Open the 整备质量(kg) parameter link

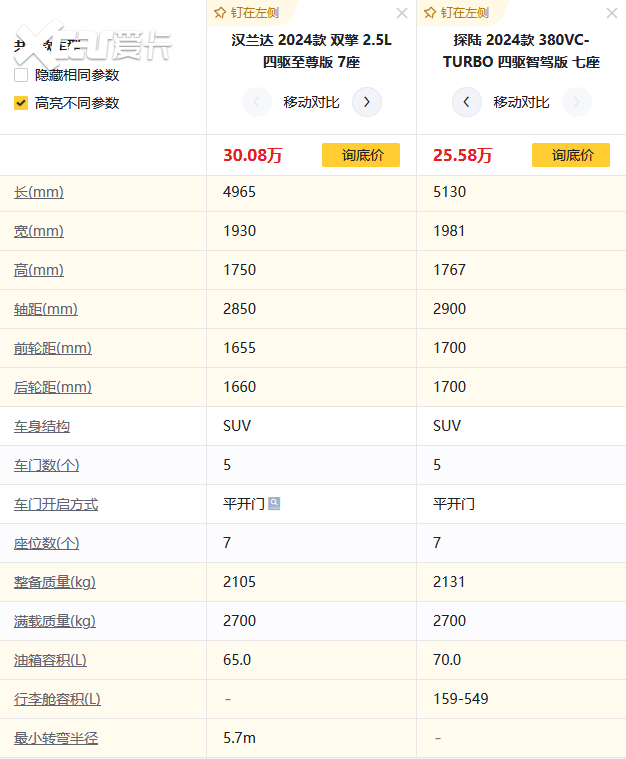55,582
